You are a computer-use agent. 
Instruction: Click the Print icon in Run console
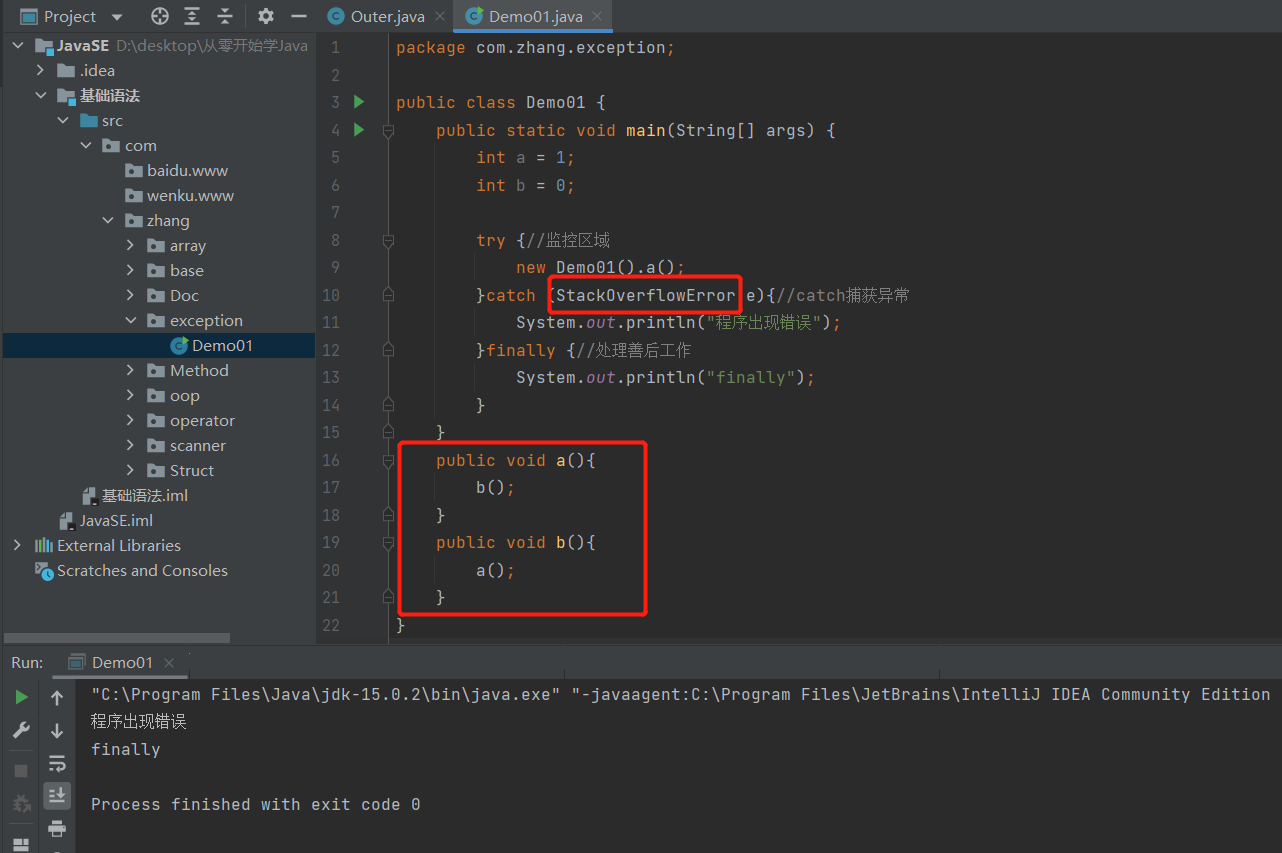(57, 828)
